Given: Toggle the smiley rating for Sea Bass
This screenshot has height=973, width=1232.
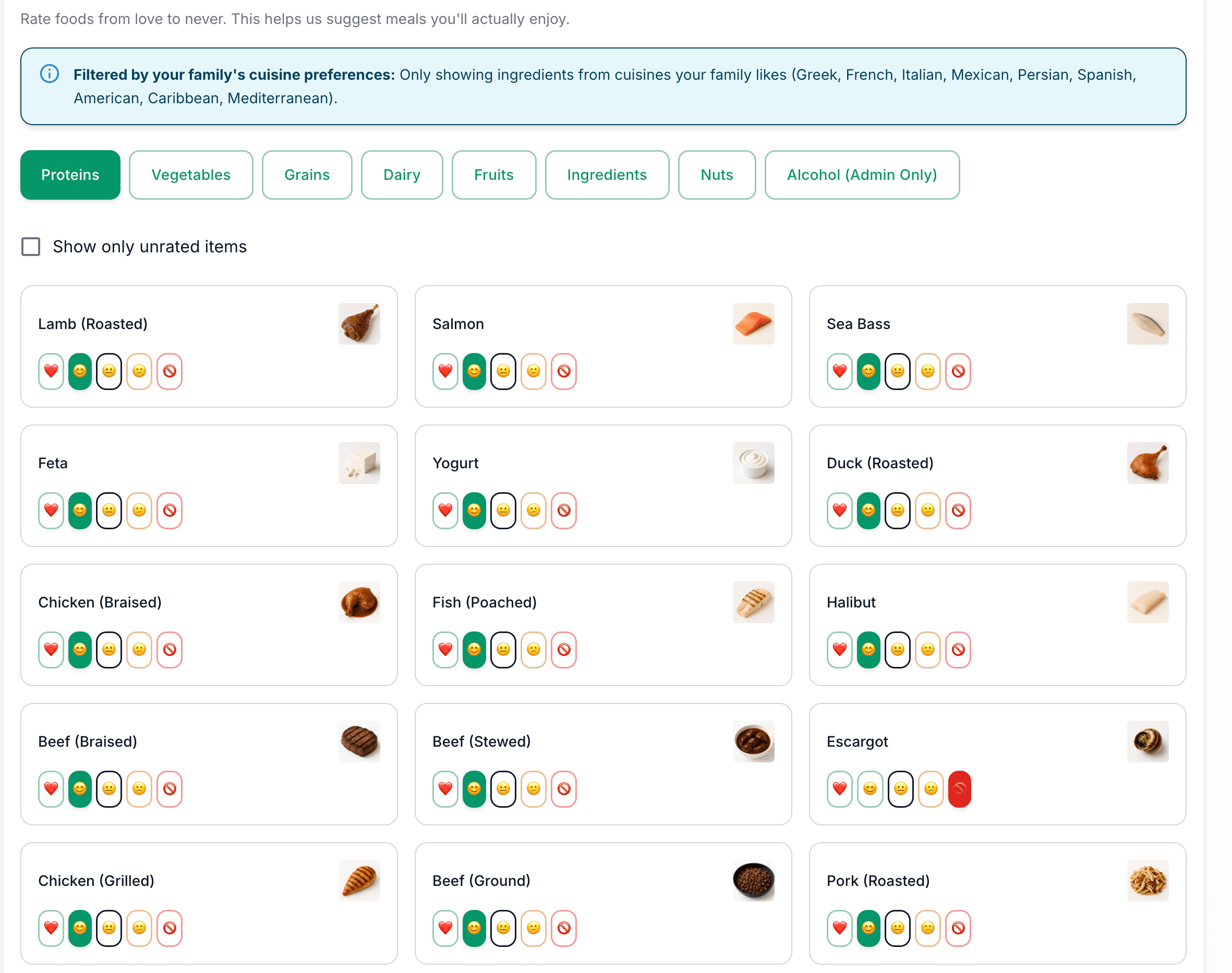Looking at the screenshot, I should point(868,371).
